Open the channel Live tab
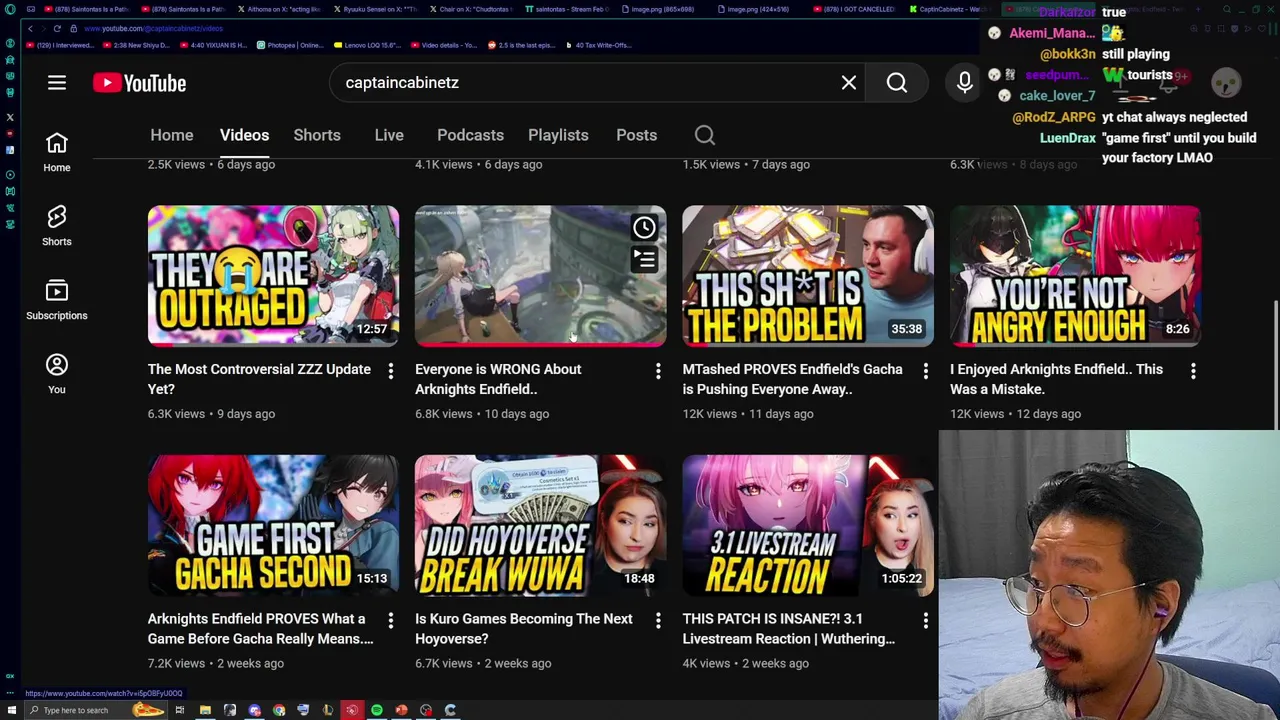The width and height of the screenshot is (1280, 720). (389, 135)
